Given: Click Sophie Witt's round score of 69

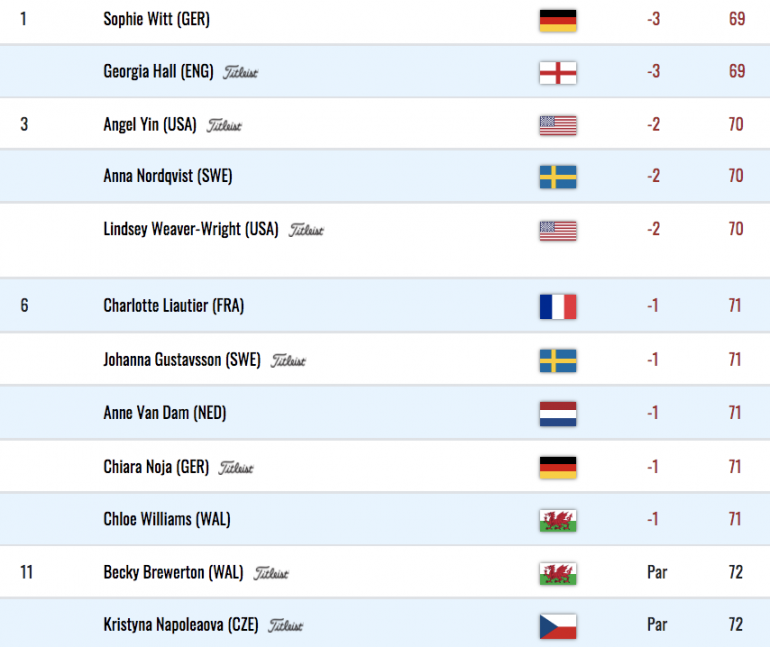Looking at the screenshot, I should coord(737,19).
